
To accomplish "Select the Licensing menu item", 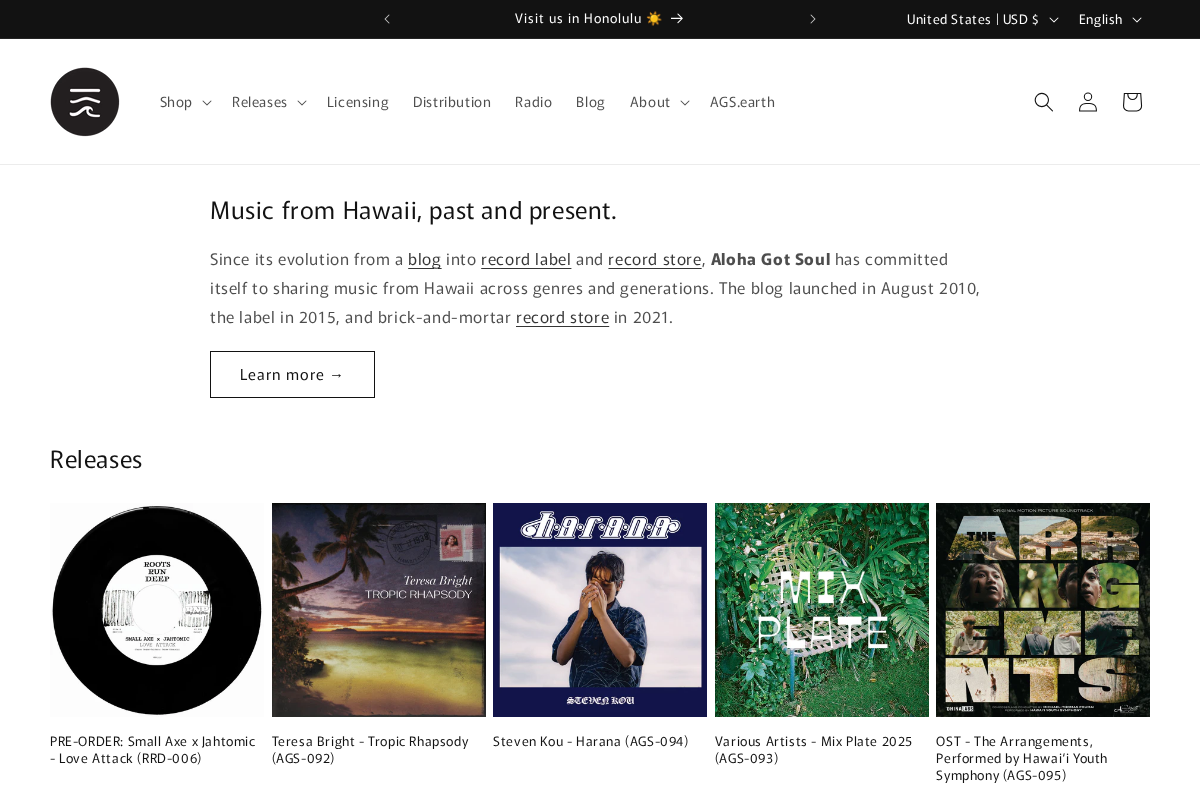I will (357, 101).
